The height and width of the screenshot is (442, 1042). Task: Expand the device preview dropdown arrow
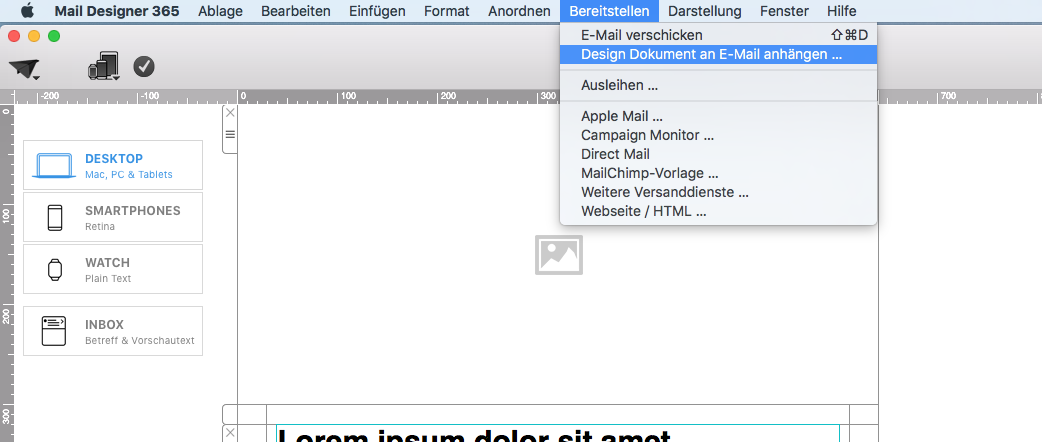click(x=116, y=78)
